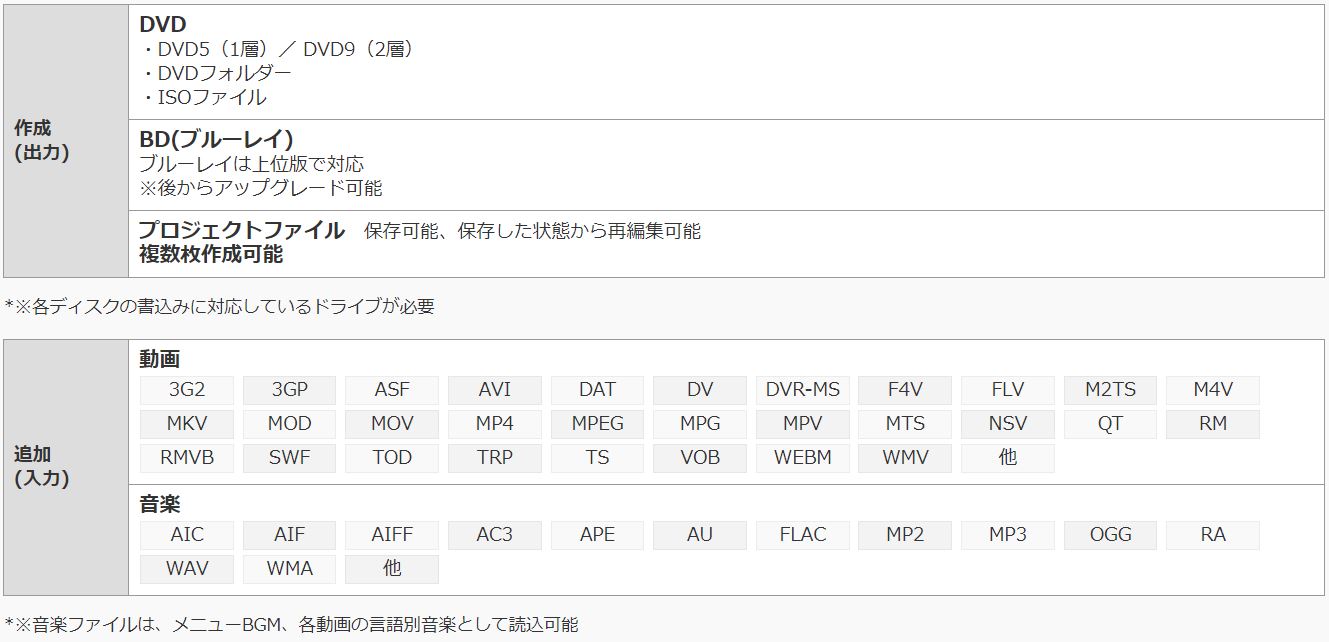The width and height of the screenshot is (1329, 642).
Task: Click the DVR-MS format tag
Action: click(803, 390)
